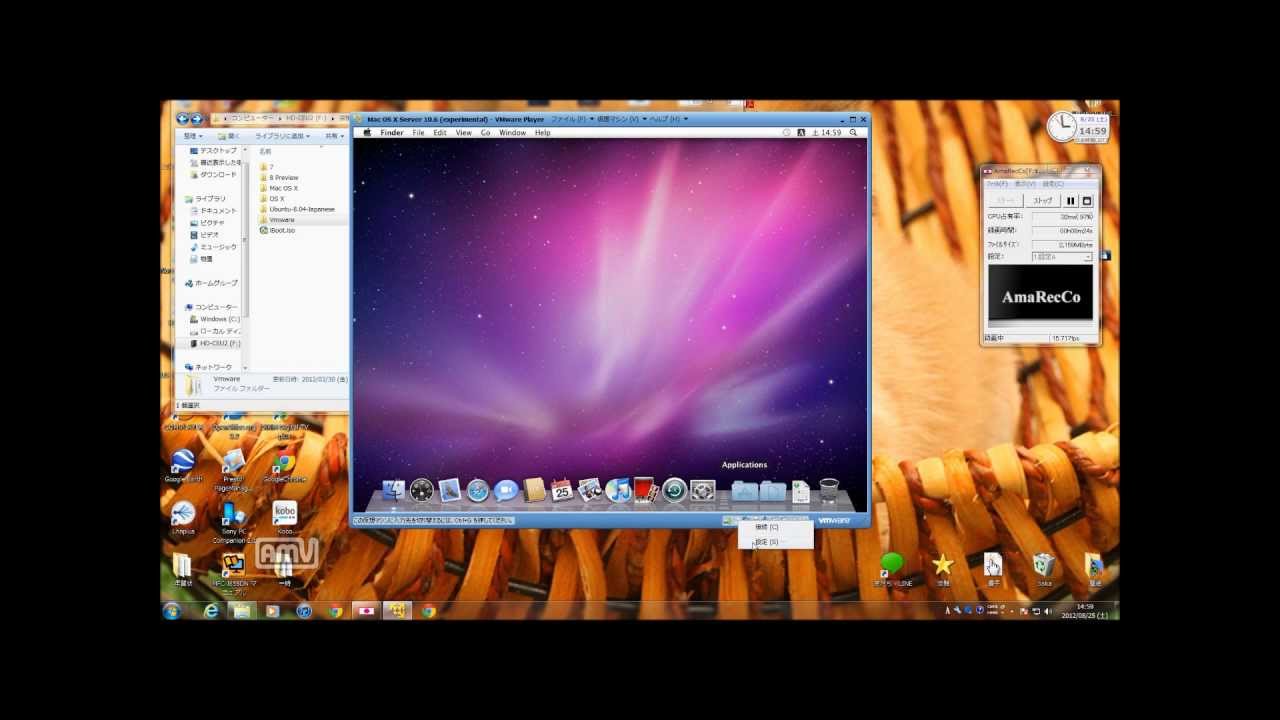
Task: Open the Recycle Bin desktop icon
Action: pyautogui.click(x=1044, y=570)
